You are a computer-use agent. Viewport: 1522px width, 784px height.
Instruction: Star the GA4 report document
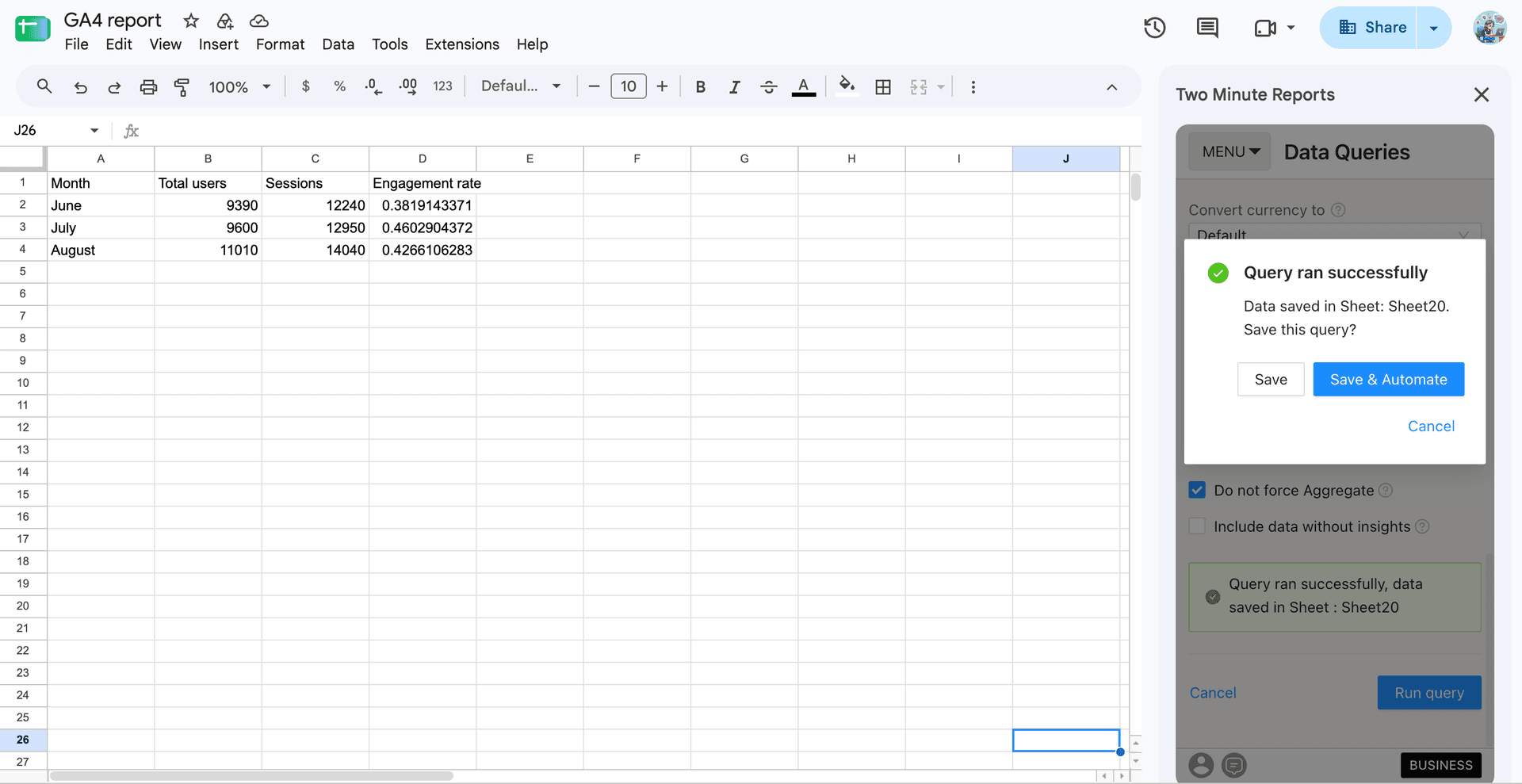tap(191, 21)
